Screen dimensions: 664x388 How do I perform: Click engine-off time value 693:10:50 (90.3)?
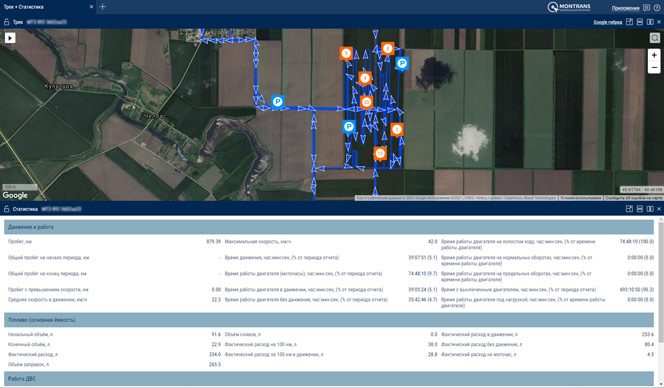coord(636,290)
